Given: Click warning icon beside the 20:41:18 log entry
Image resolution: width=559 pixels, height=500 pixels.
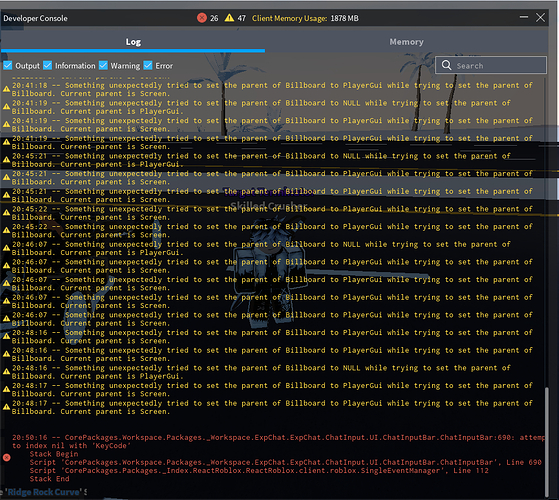Looking at the screenshot, I should pos(6,89).
